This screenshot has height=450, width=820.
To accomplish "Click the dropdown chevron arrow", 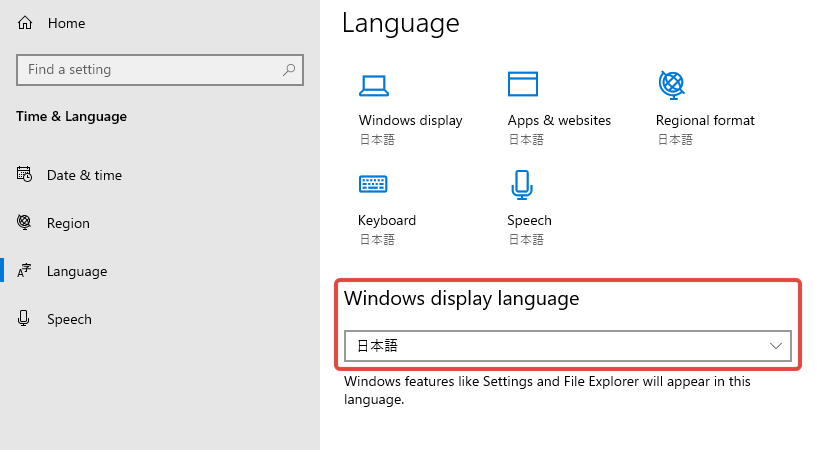I will tap(776, 346).
